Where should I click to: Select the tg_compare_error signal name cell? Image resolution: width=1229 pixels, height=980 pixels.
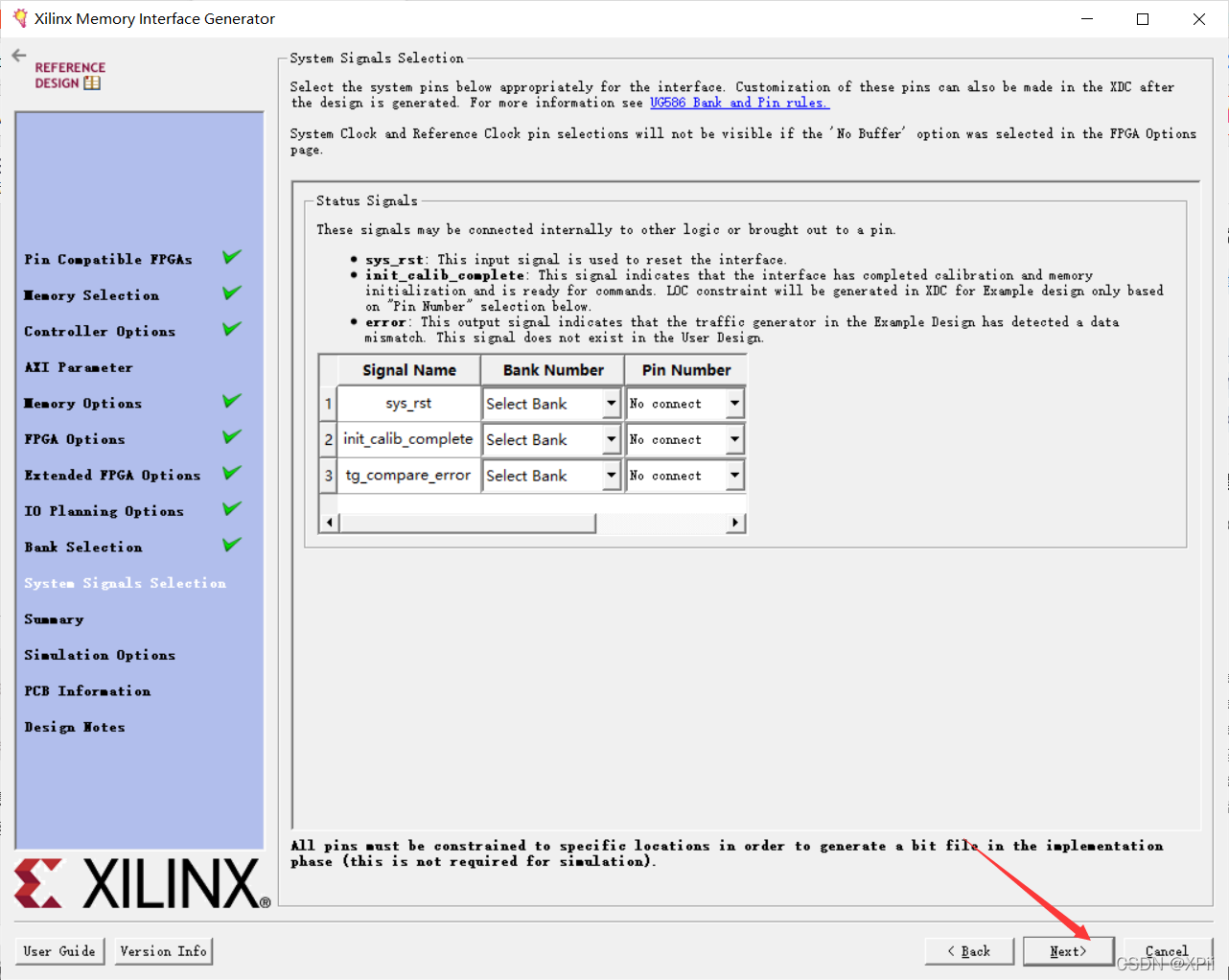(x=408, y=476)
